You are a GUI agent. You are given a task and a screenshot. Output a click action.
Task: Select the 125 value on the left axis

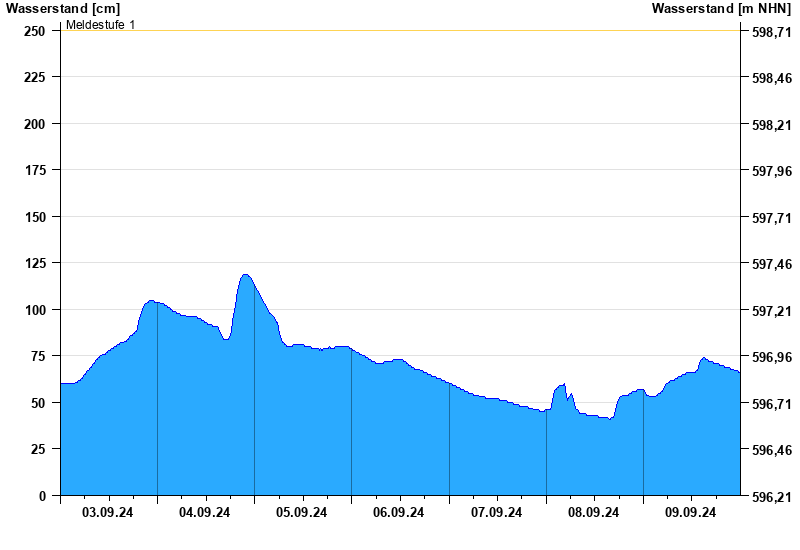click(x=35, y=263)
